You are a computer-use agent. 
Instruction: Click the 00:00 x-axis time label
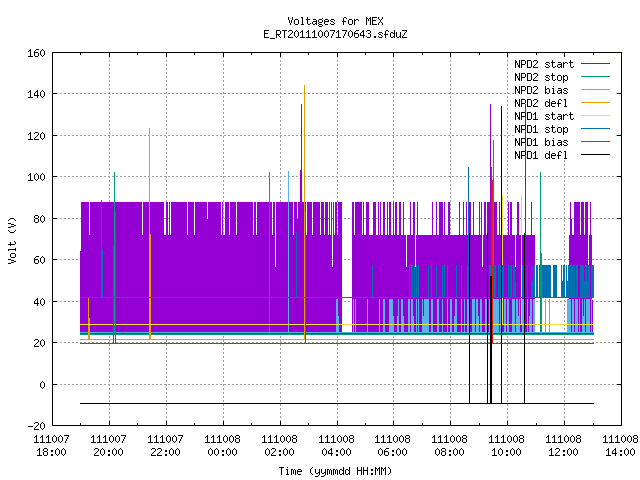point(222,452)
